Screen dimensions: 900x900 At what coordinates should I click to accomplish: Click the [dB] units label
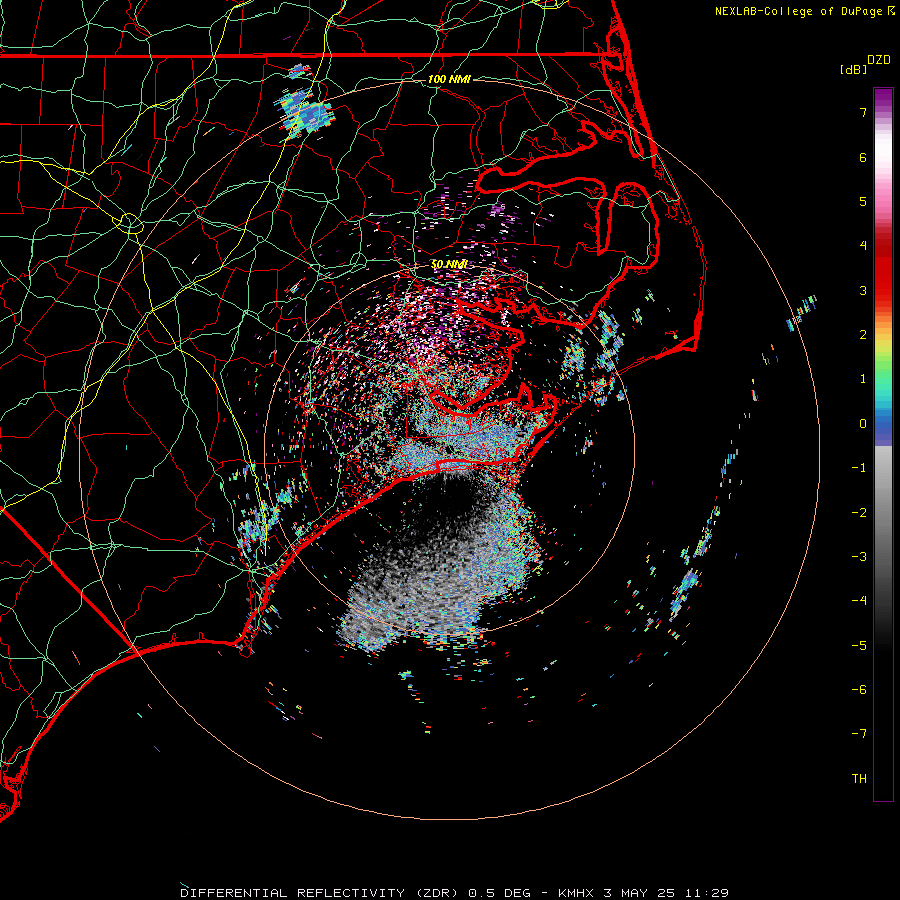854,69
